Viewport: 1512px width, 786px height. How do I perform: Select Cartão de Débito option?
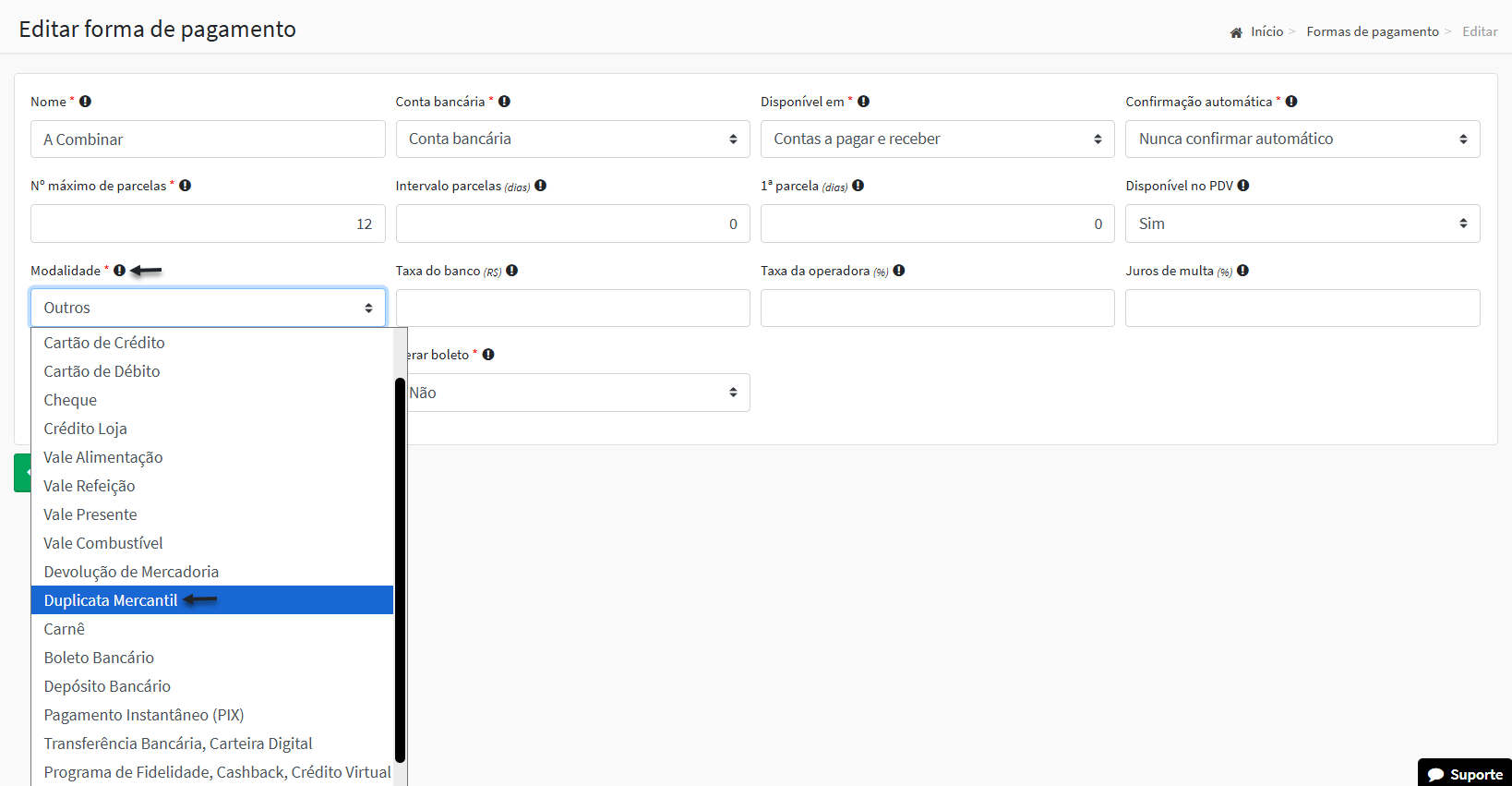[x=212, y=371]
